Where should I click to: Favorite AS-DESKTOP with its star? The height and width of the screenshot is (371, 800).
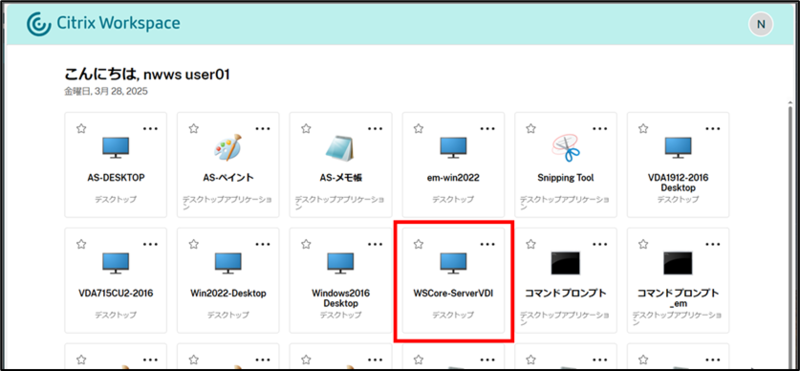pyautogui.click(x=81, y=129)
